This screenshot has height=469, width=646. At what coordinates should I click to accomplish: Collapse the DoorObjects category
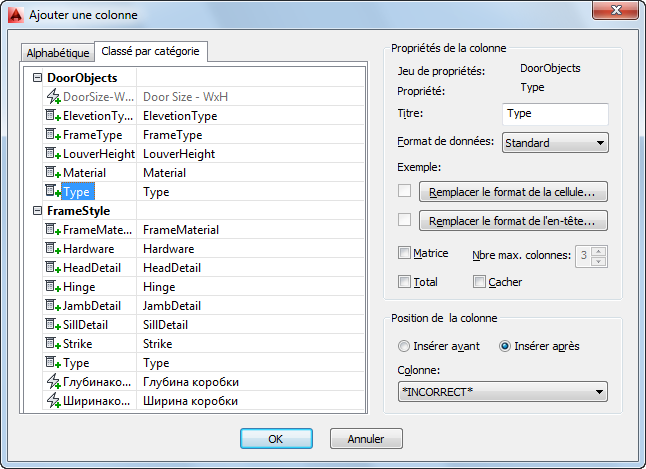(x=37, y=78)
